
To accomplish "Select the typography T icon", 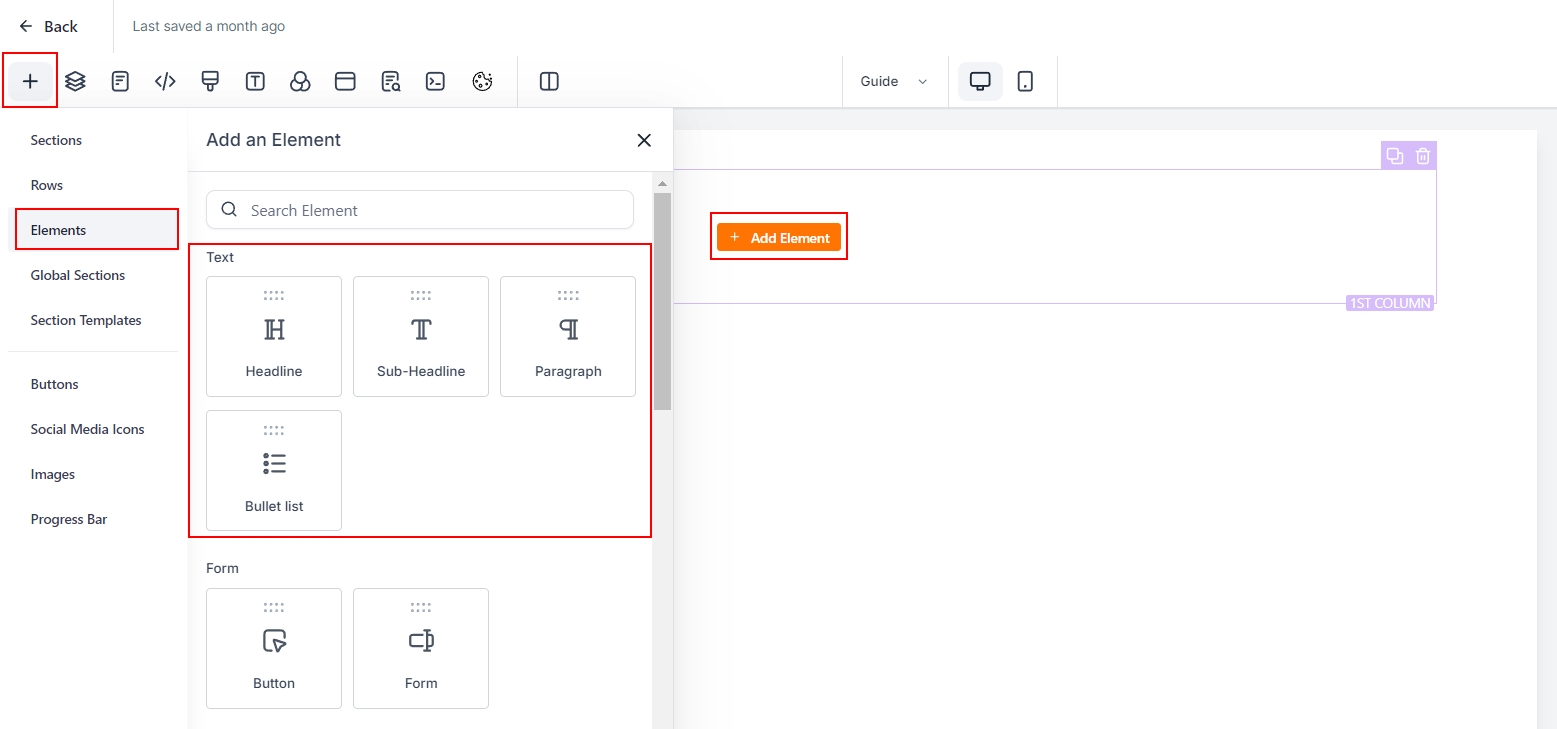I will (255, 81).
